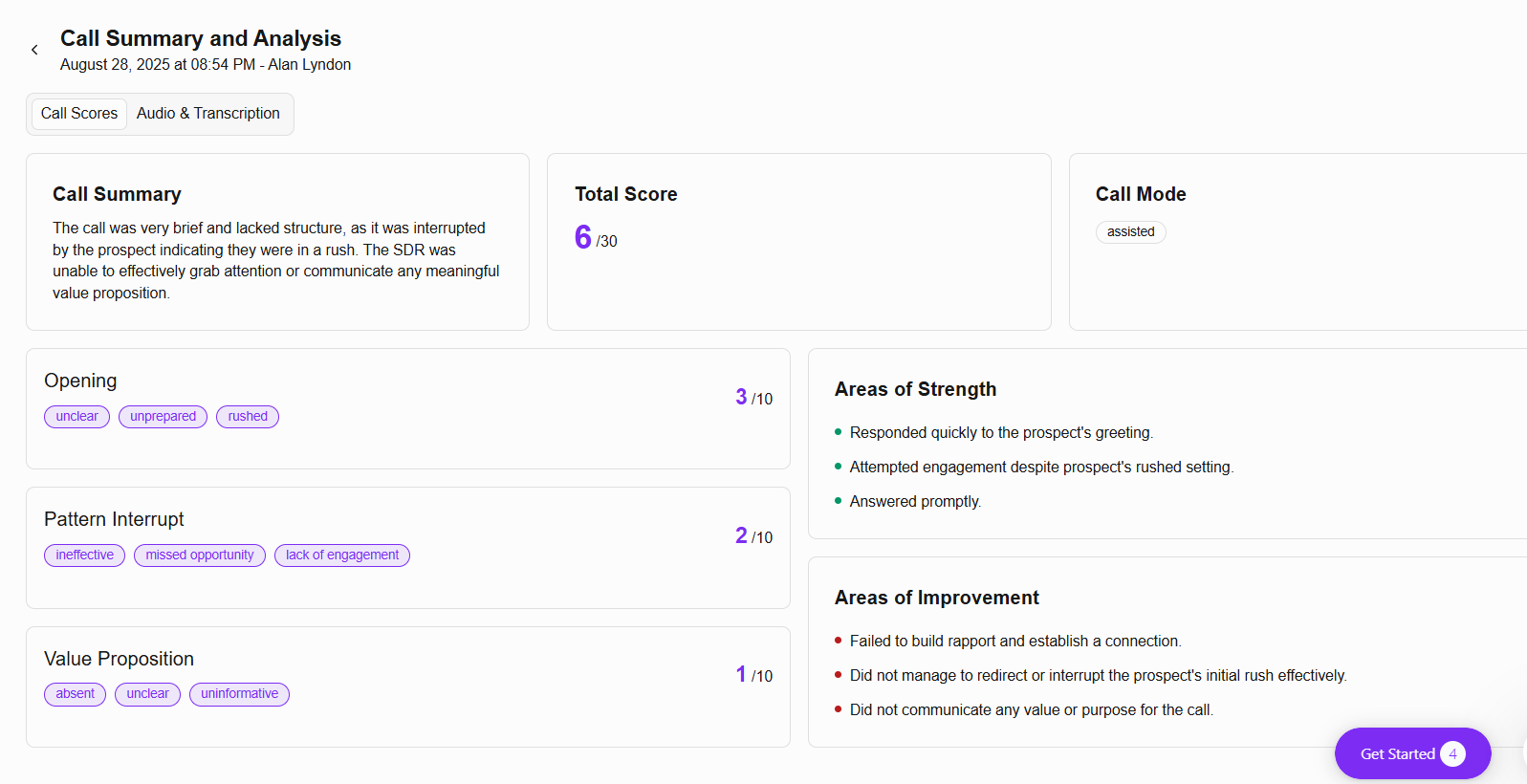
Task: Click the 'unclear' tag under Opening
Action: point(76,417)
